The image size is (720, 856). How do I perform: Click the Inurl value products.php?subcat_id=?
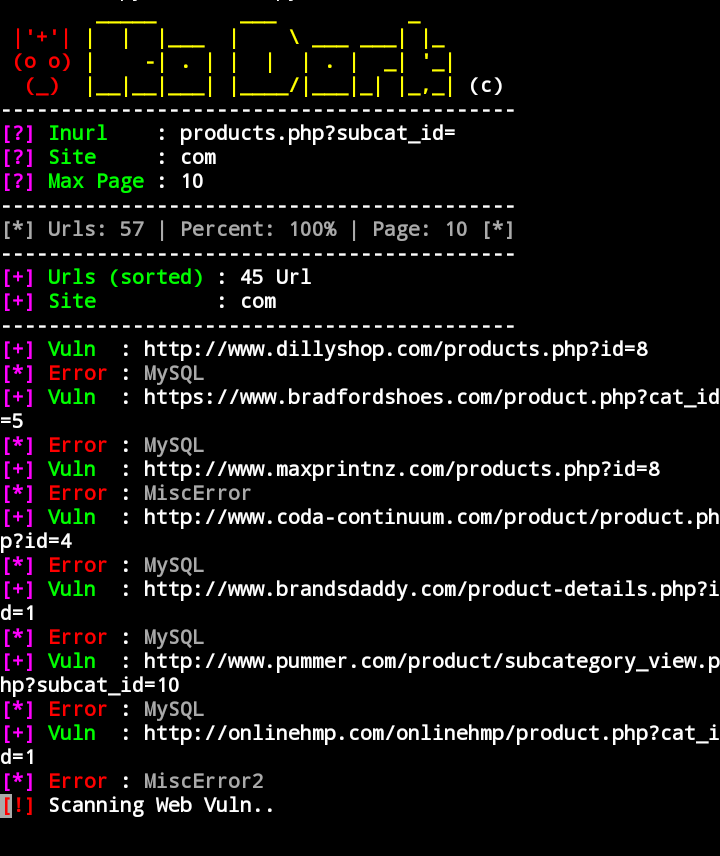(x=317, y=134)
